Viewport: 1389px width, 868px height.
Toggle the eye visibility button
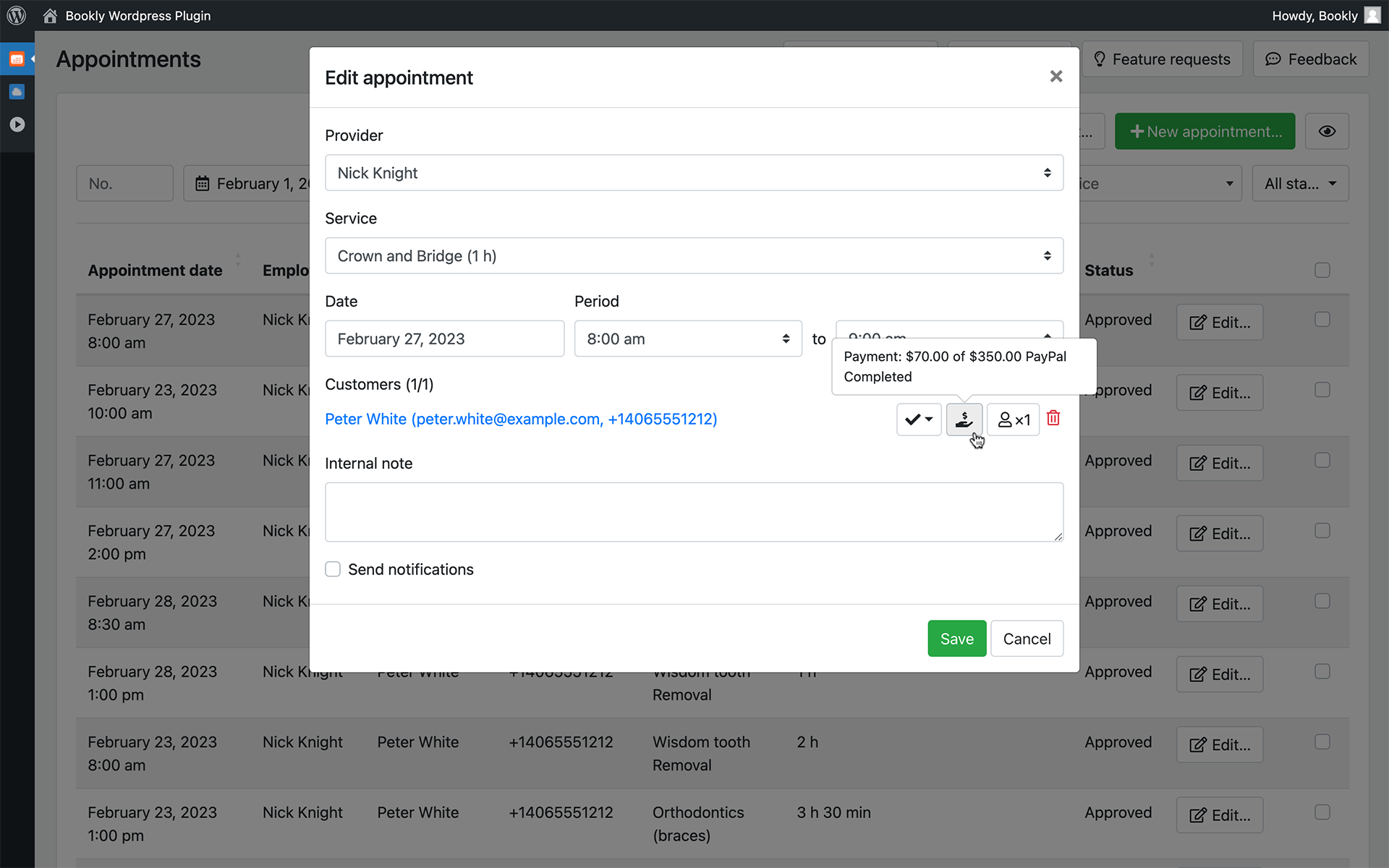[x=1326, y=132]
